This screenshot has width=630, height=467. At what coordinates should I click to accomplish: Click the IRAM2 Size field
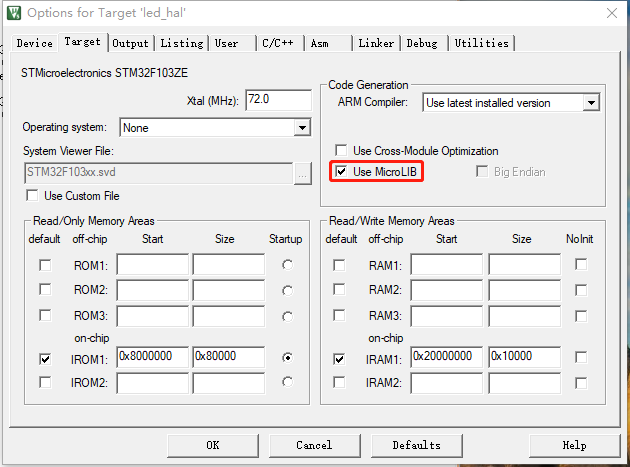tap(524, 383)
